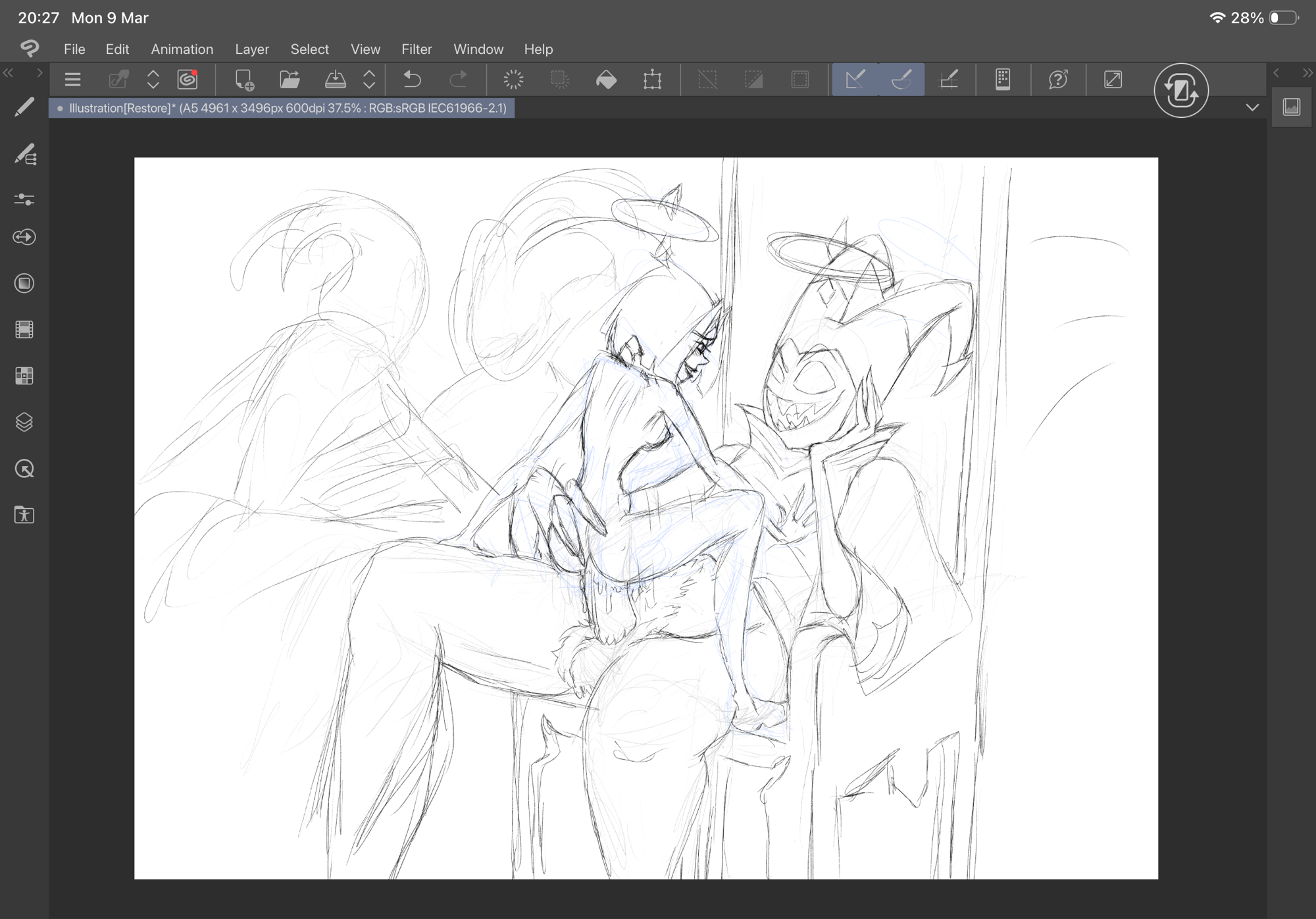Open the Layers palette from the sidebar
The image size is (1316, 919).
point(24,422)
